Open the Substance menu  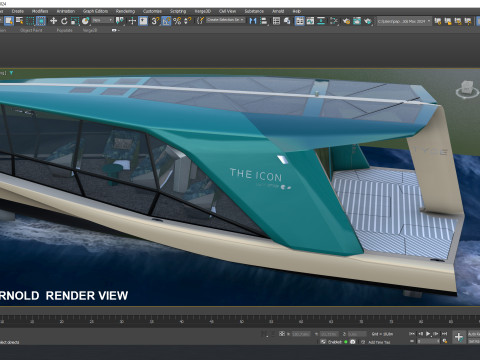pos(254,11)
